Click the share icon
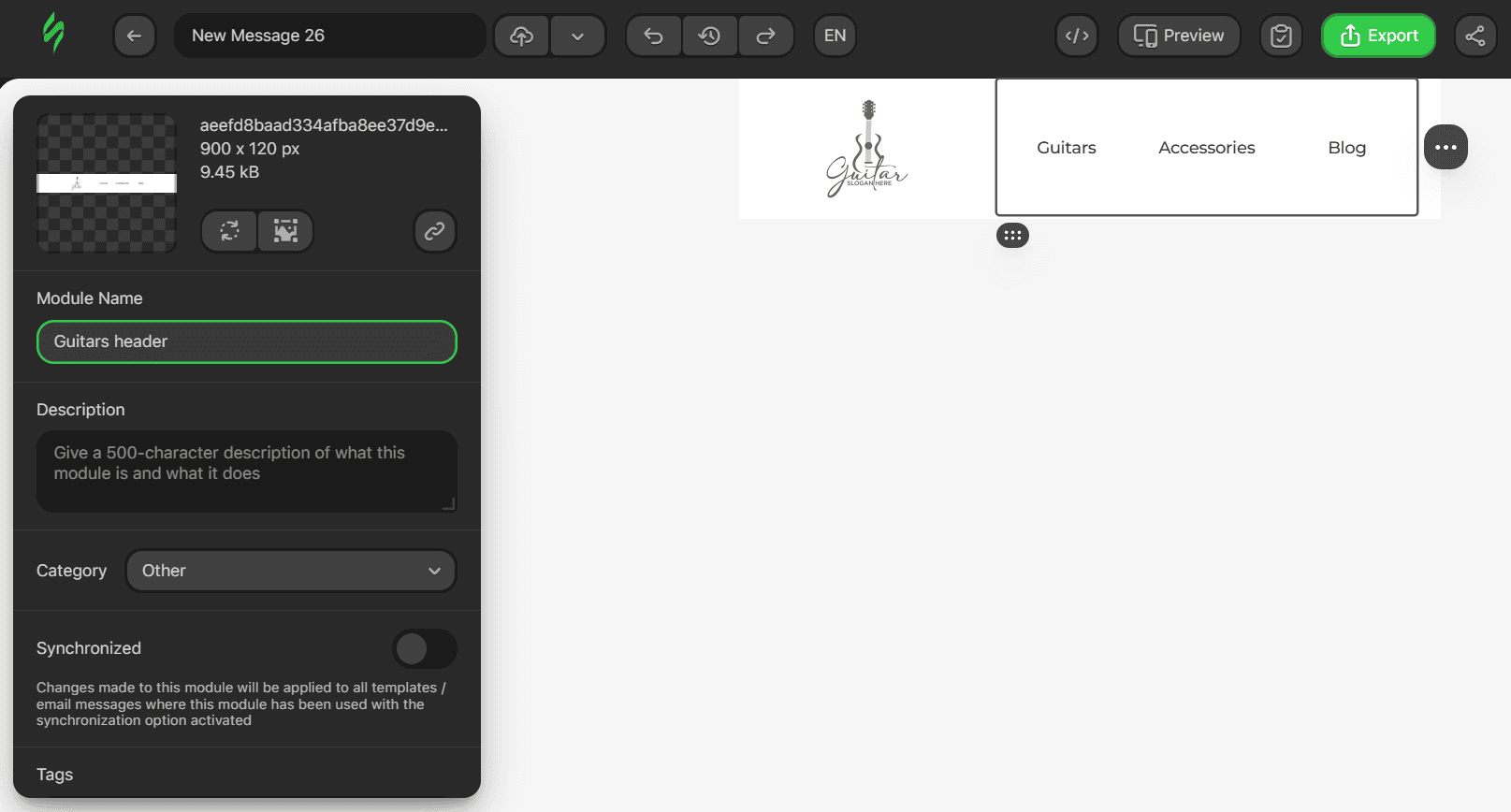1511x812 pixels. (x=1475, y=36)
